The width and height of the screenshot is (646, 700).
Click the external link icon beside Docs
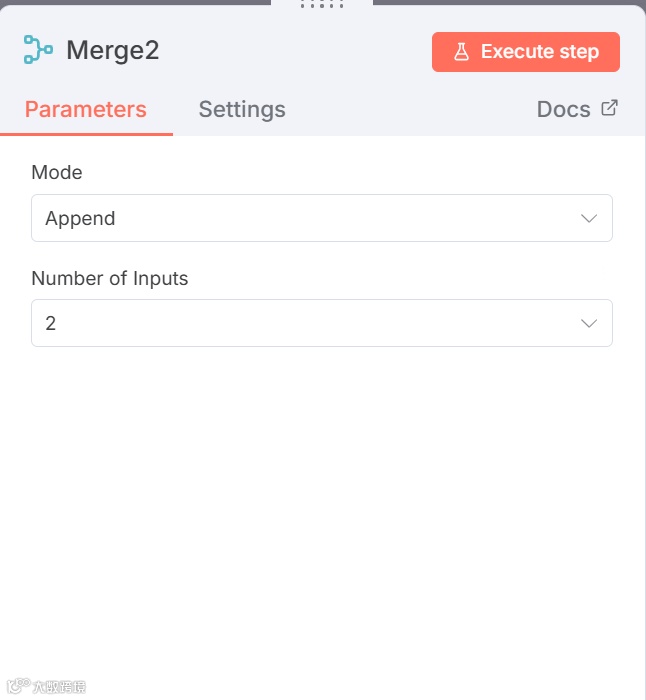(x=609, y=108)
